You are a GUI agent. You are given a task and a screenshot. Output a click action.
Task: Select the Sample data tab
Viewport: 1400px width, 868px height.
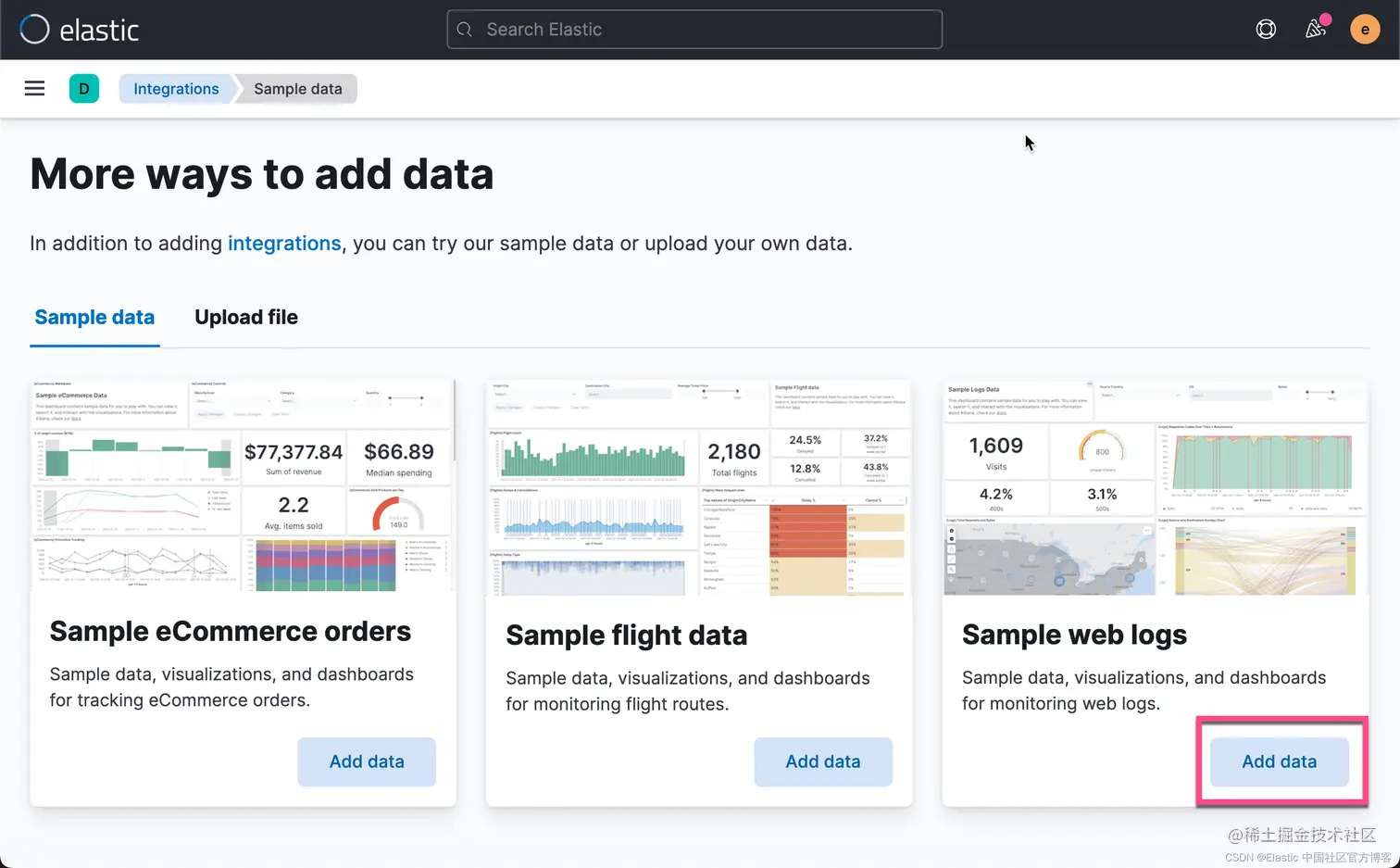pyautogui.click(x=94, y=317)
